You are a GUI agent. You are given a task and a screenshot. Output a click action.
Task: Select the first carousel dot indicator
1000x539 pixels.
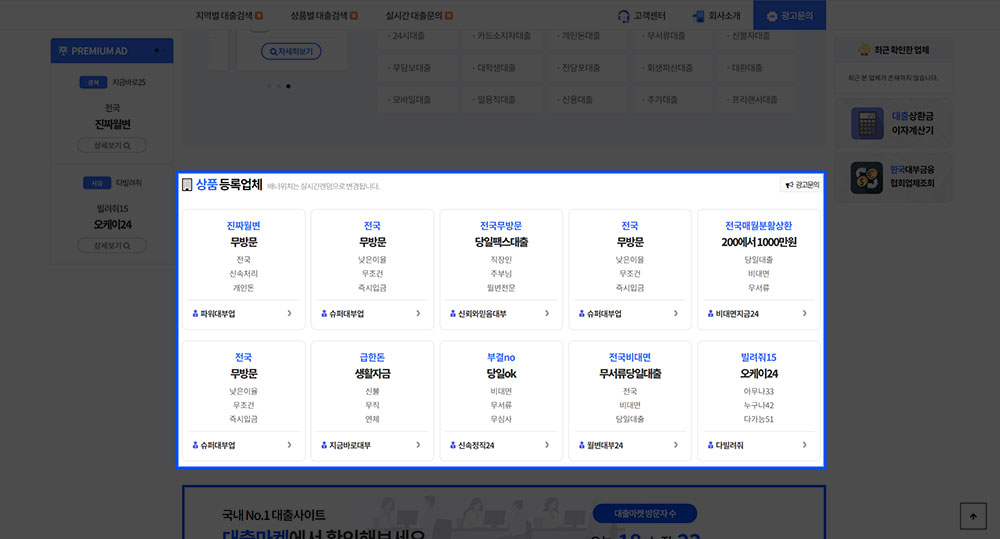click(268, 86)
